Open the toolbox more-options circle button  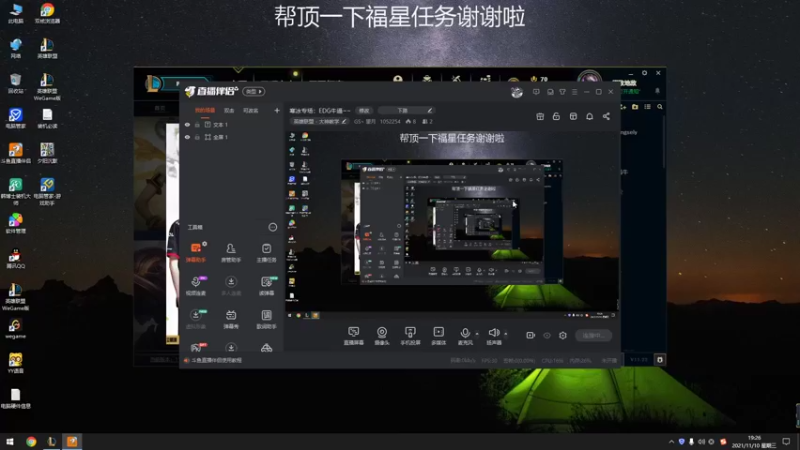pyautogui.click(x=272, y=227)
